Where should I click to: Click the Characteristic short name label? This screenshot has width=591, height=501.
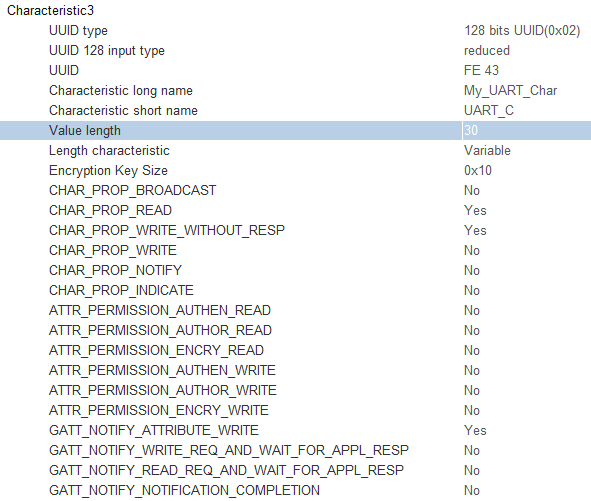tap(123, 110)
